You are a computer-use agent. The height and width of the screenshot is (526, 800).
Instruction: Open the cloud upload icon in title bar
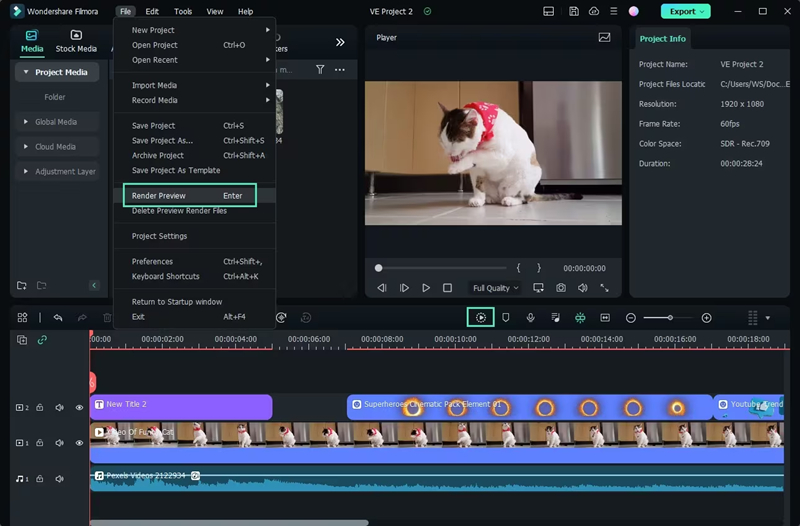[594, 11]
